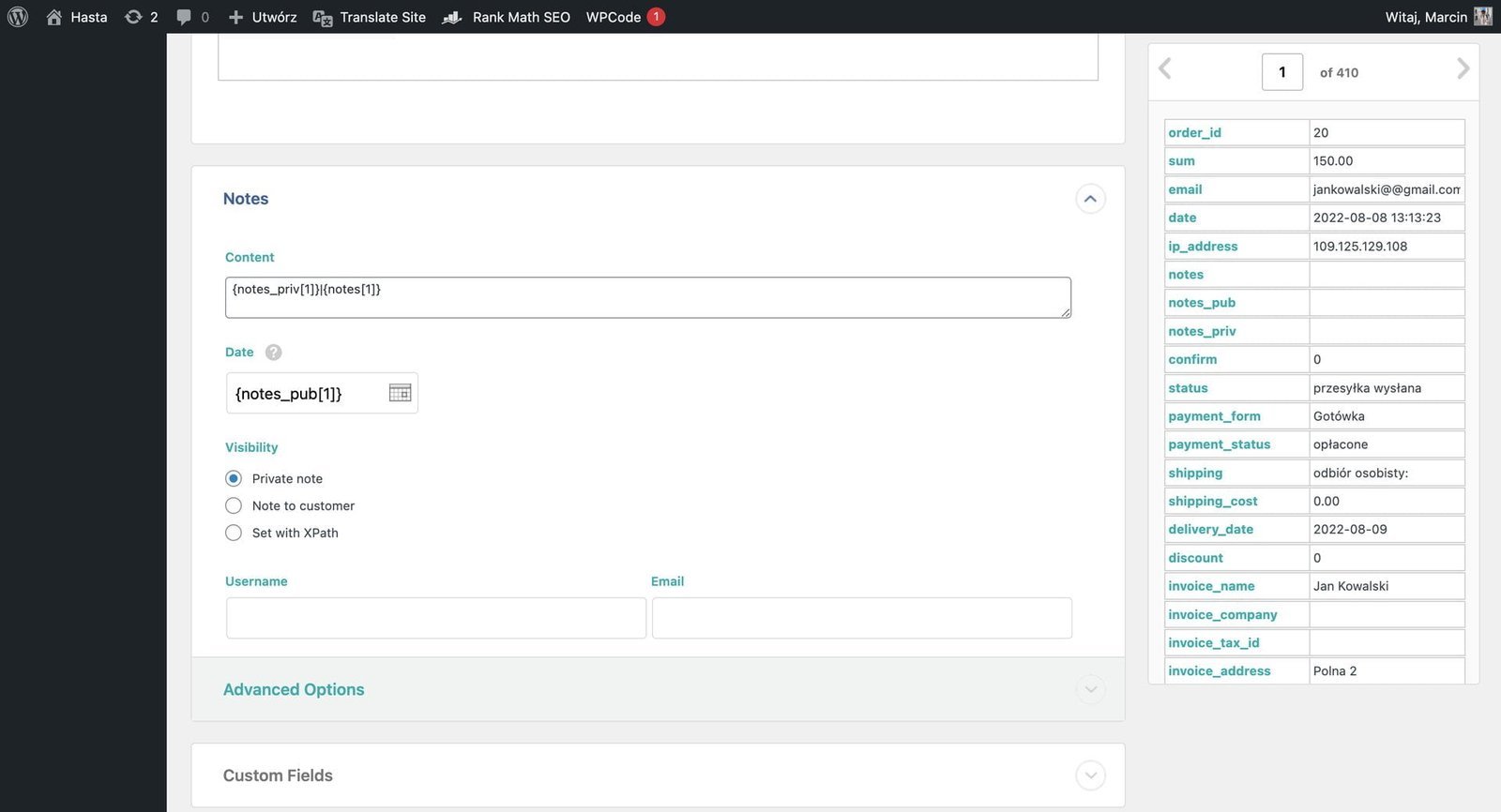Go to next record arrow
1501x812 pixels.
coord(1462,68)
